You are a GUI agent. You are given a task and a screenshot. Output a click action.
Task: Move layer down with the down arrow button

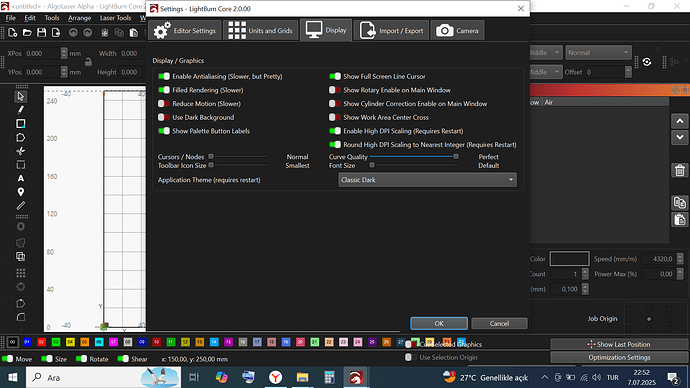(x=680, y=137)
